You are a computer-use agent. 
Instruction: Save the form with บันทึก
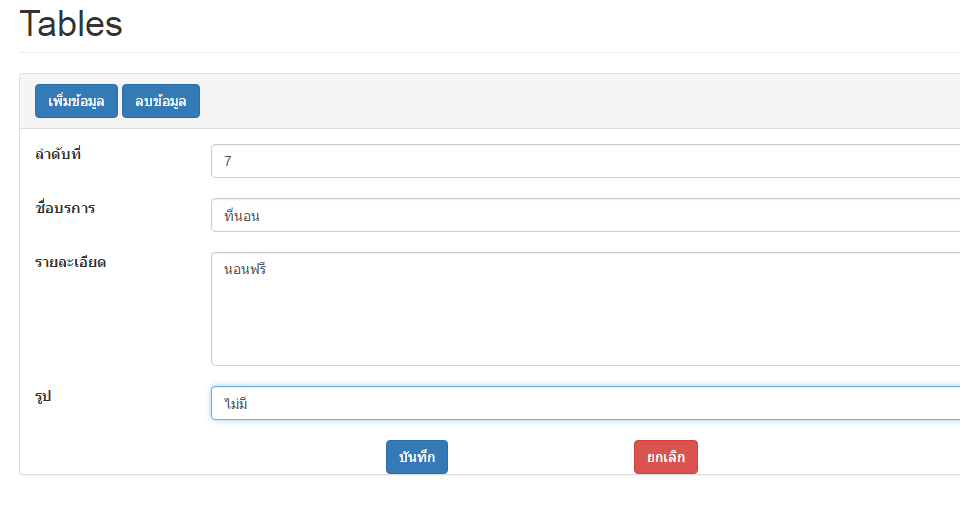tap(417, 457)
